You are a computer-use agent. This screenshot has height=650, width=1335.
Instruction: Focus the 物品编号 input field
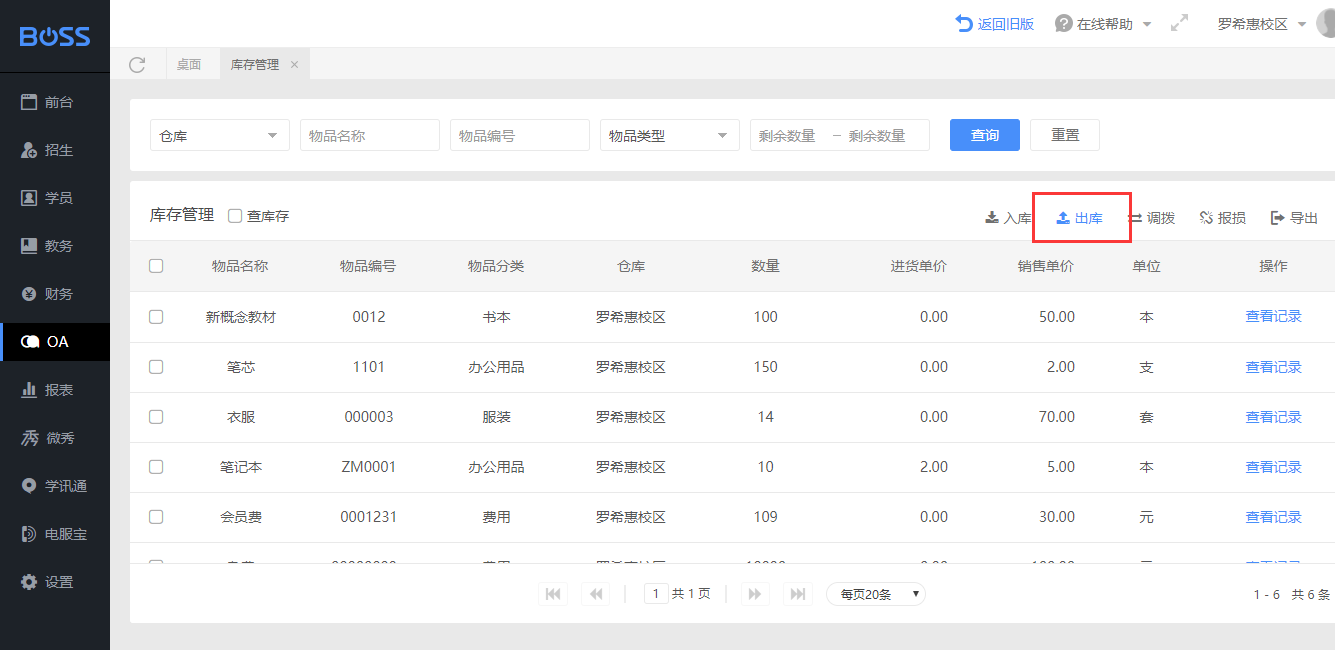tap(520, 135)
